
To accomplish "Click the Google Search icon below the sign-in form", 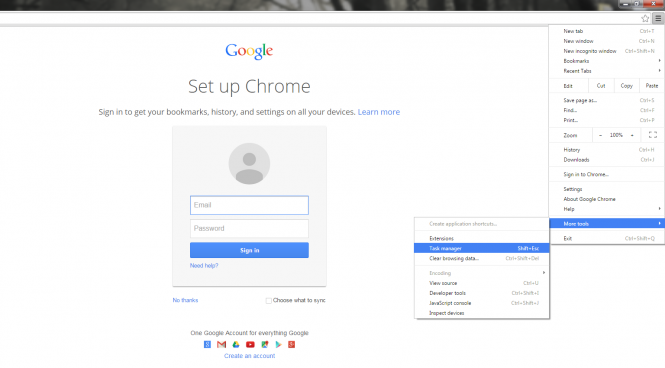I will pos(207,344).
